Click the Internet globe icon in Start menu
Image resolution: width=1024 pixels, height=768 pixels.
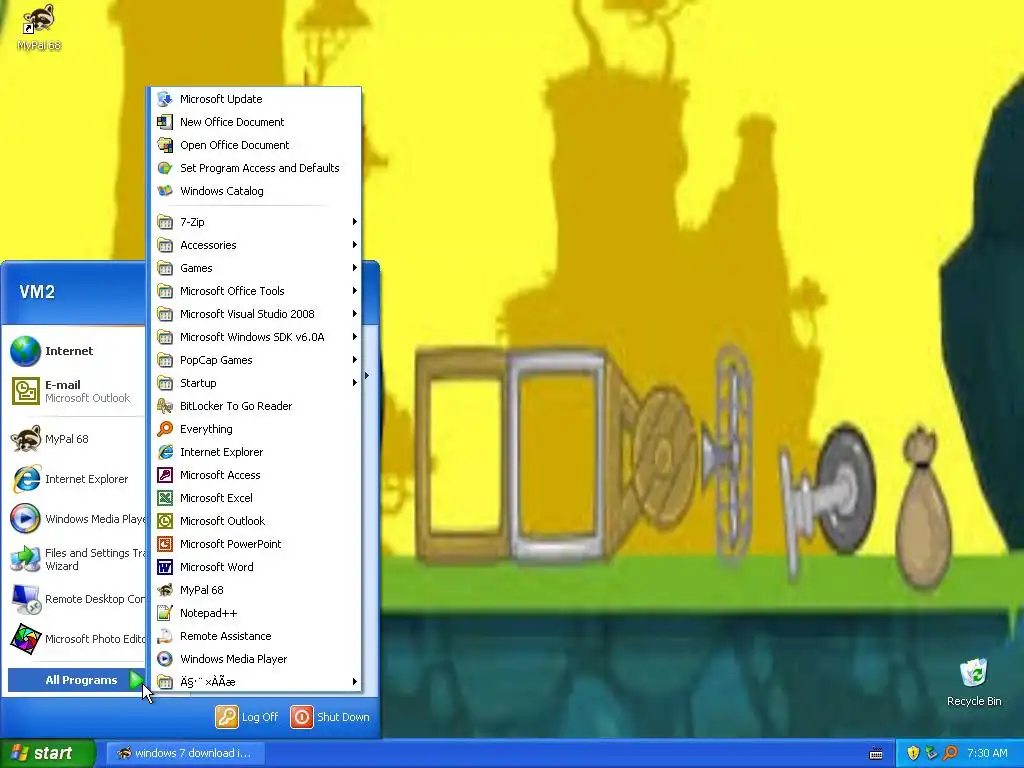click(x=25, y=351)
